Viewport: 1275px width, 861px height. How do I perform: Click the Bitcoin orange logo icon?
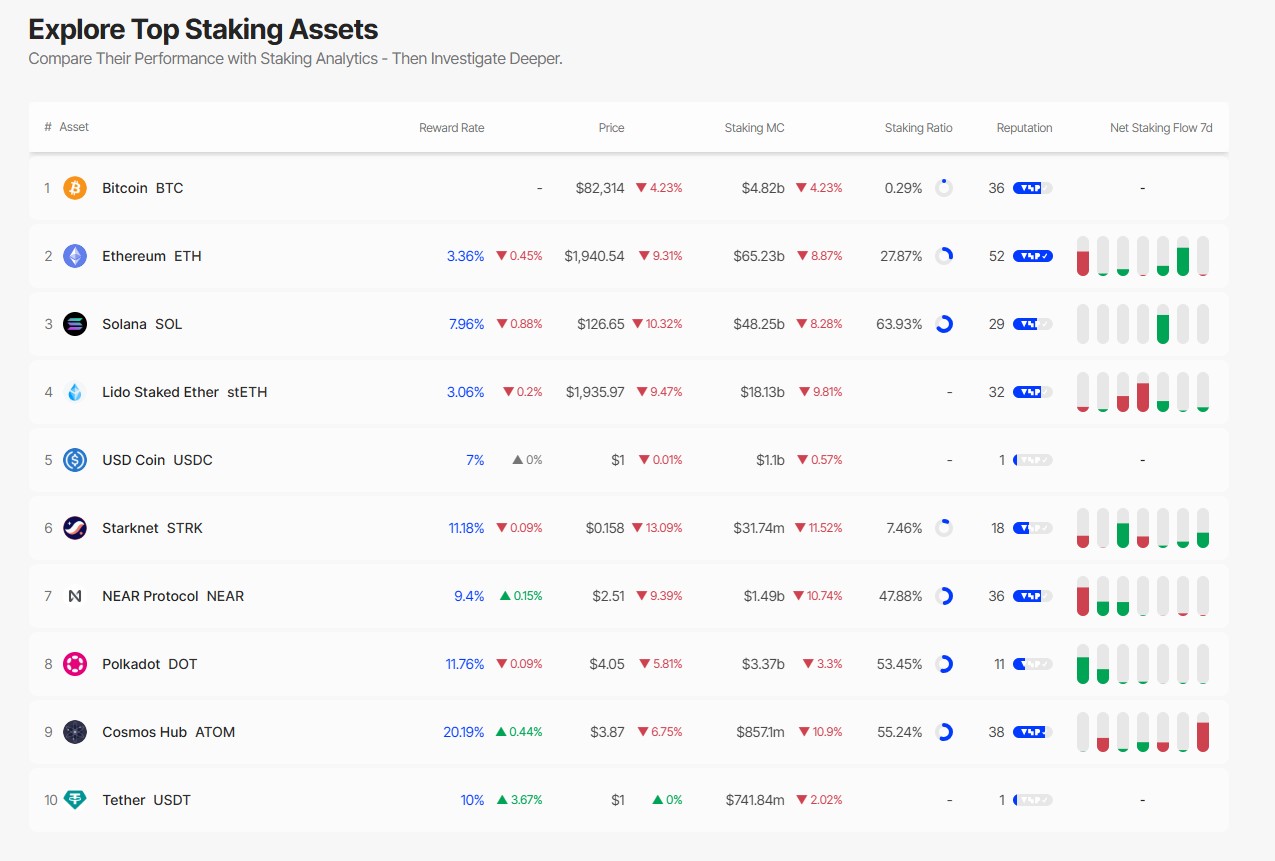pyautogui.click(x=75, y=188)
